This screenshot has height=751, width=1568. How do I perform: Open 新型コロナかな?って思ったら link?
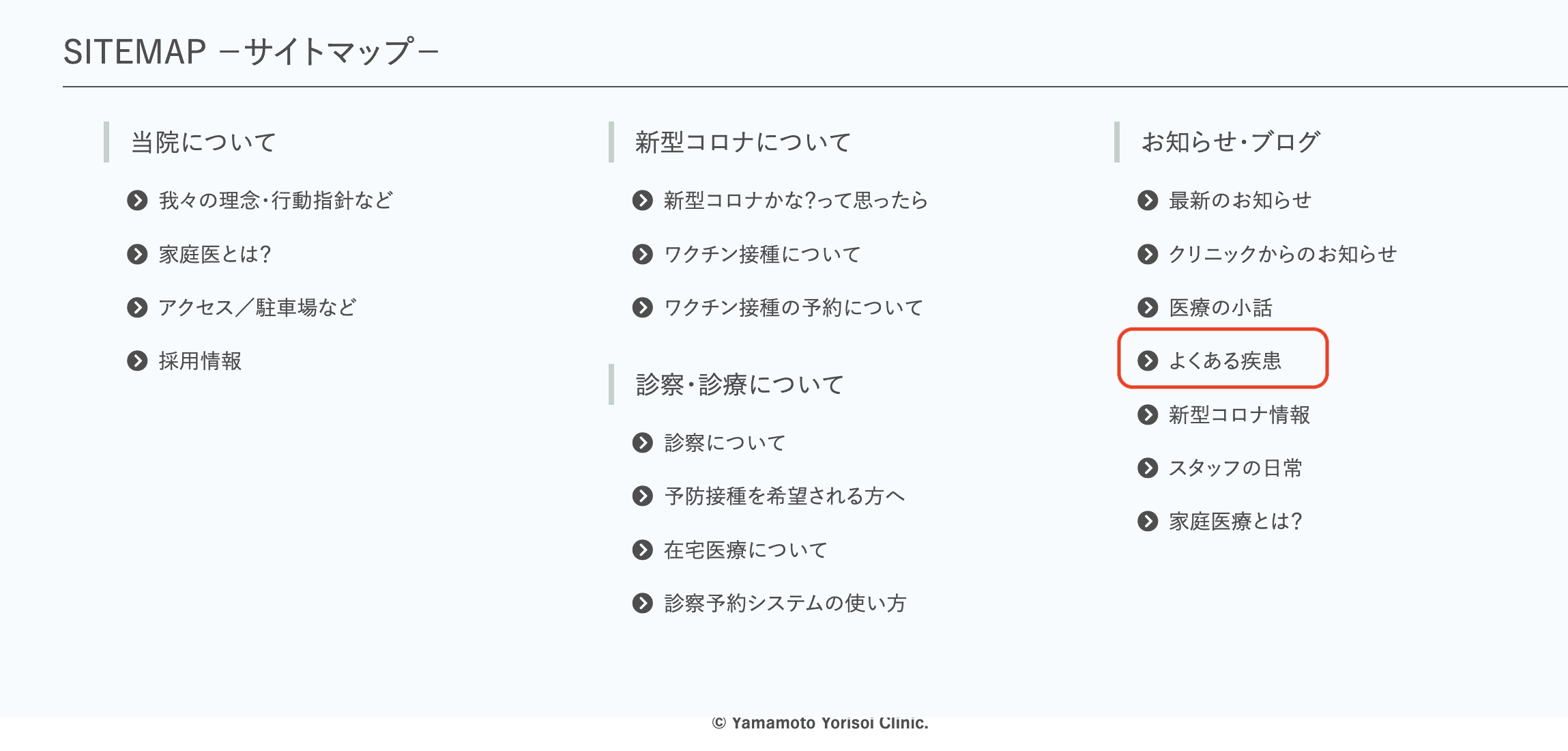click(x=796, y=201)
